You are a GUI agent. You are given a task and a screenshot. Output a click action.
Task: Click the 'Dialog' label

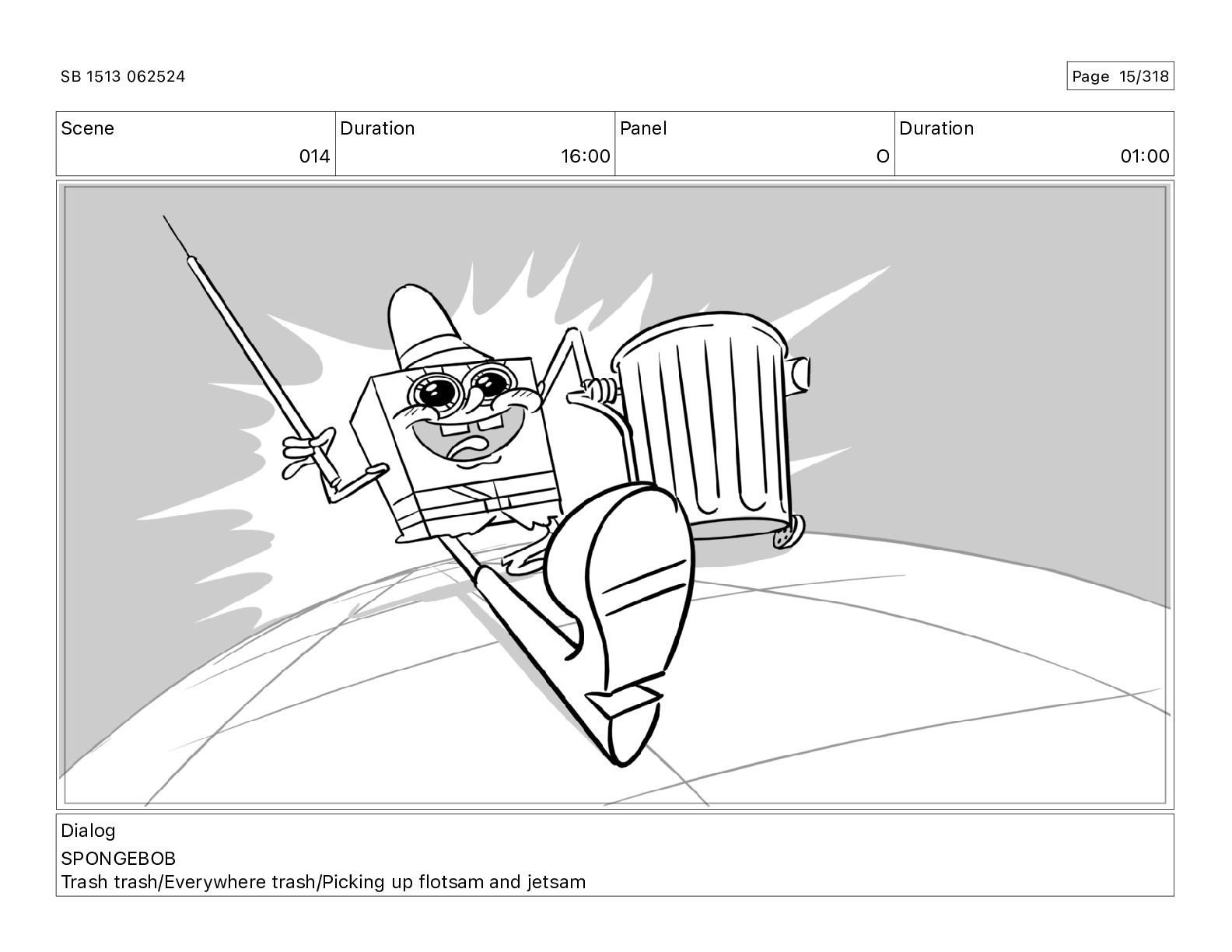[x=88, y=831]
